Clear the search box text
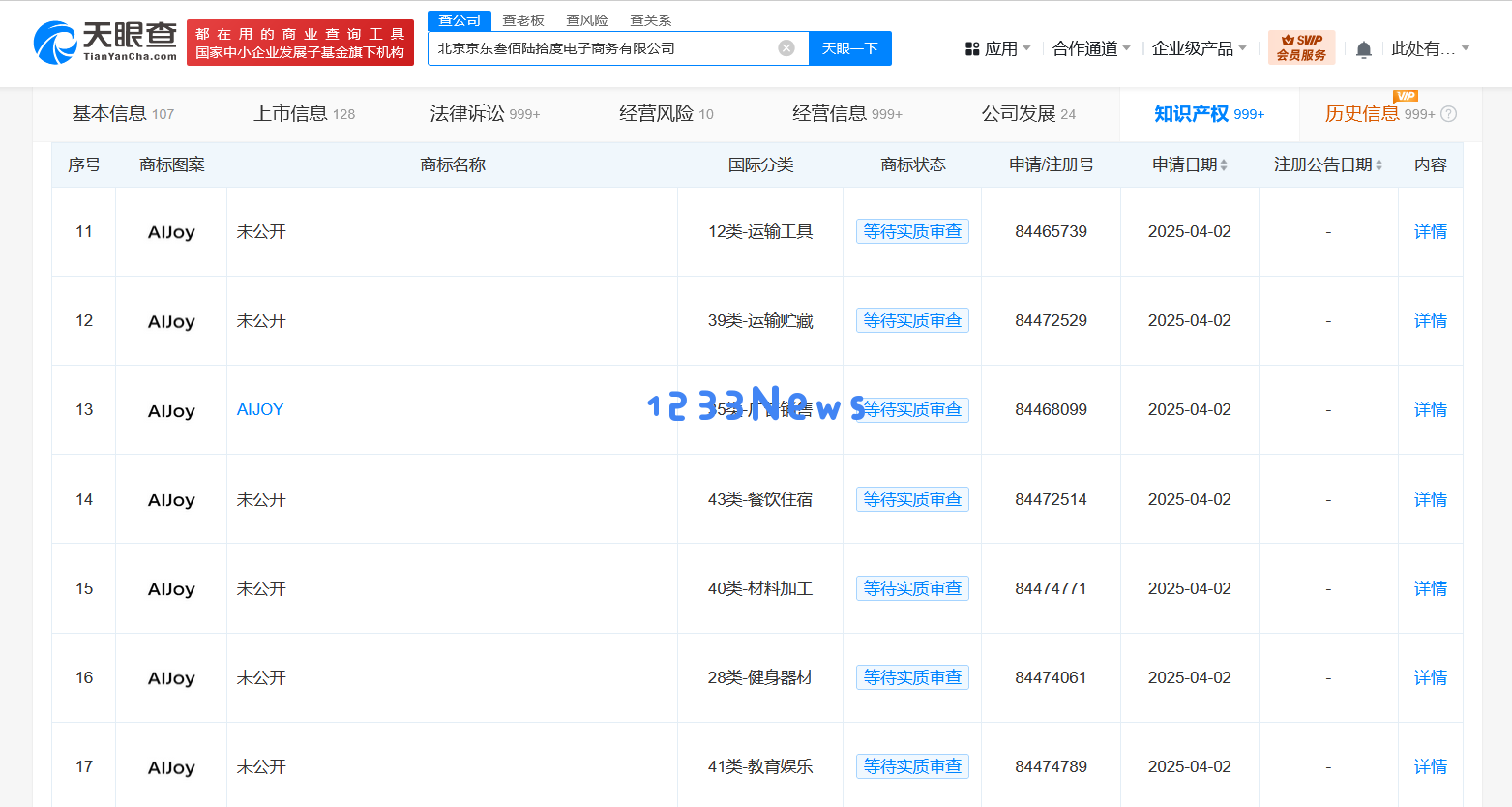Viewport: 1512px width, 807px height. tap(786, 48)
